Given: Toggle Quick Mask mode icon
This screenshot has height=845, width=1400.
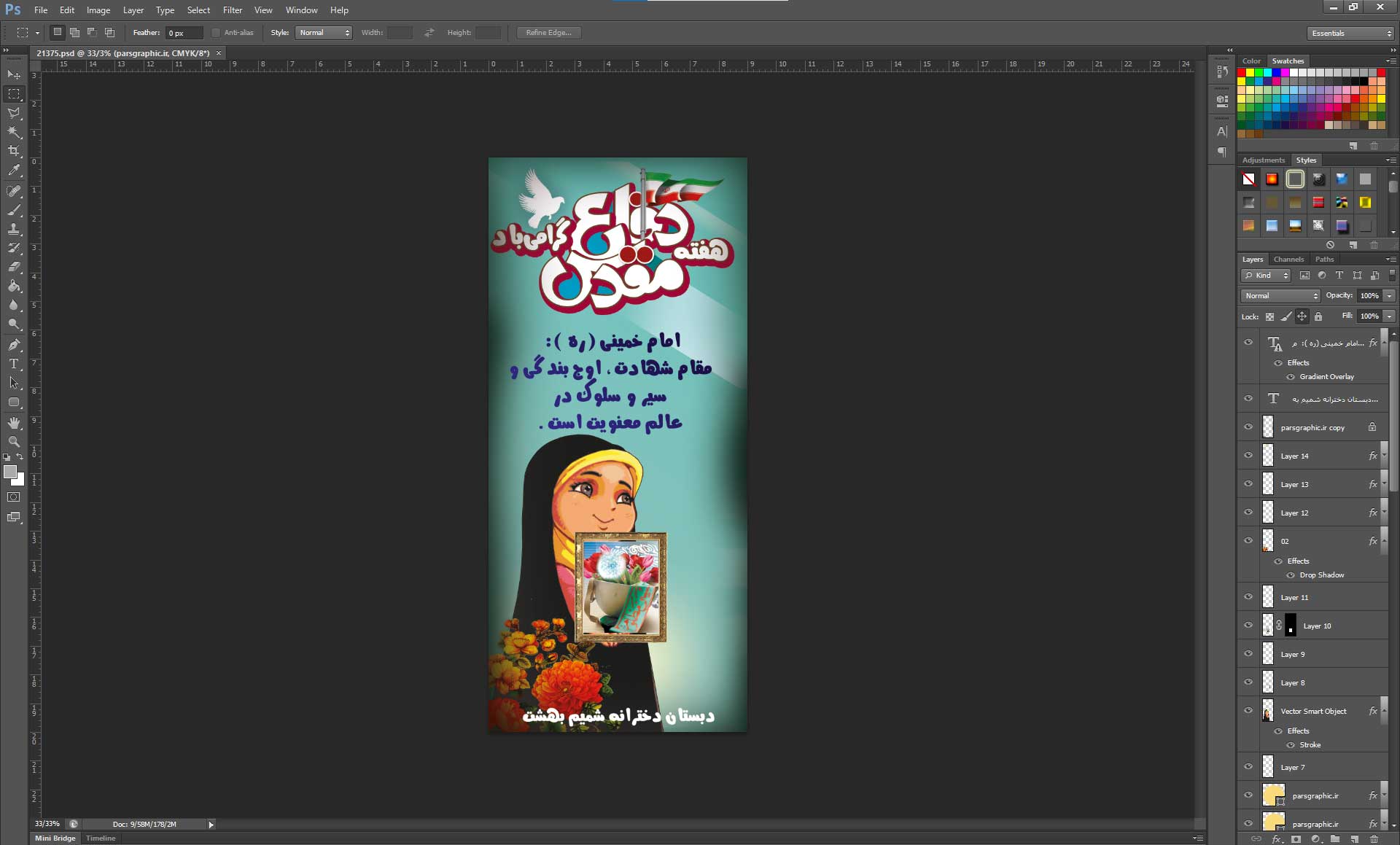Looking at the screenshot, I should tap(14, 497).
